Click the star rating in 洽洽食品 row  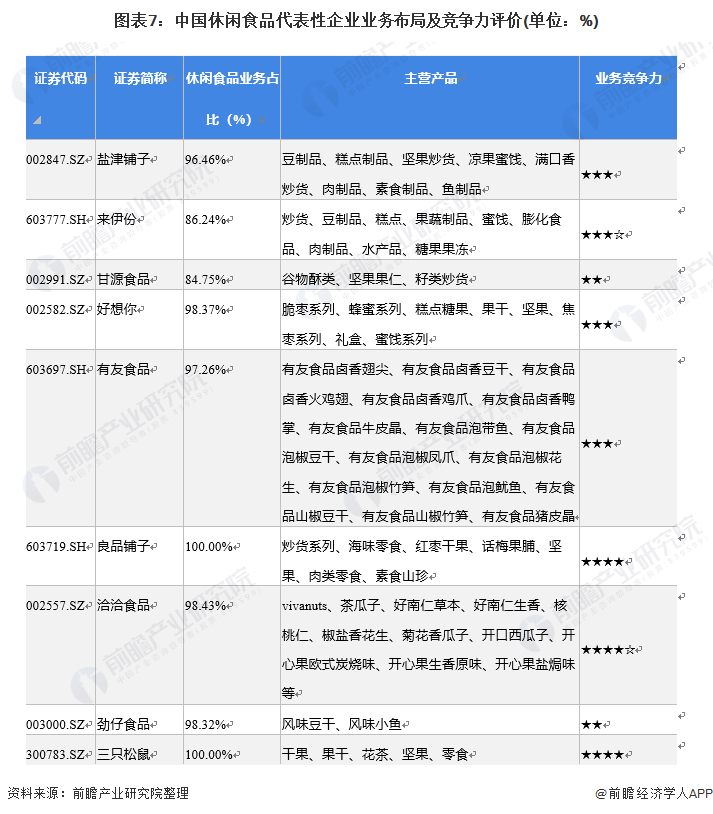click(x=608, y=650)
